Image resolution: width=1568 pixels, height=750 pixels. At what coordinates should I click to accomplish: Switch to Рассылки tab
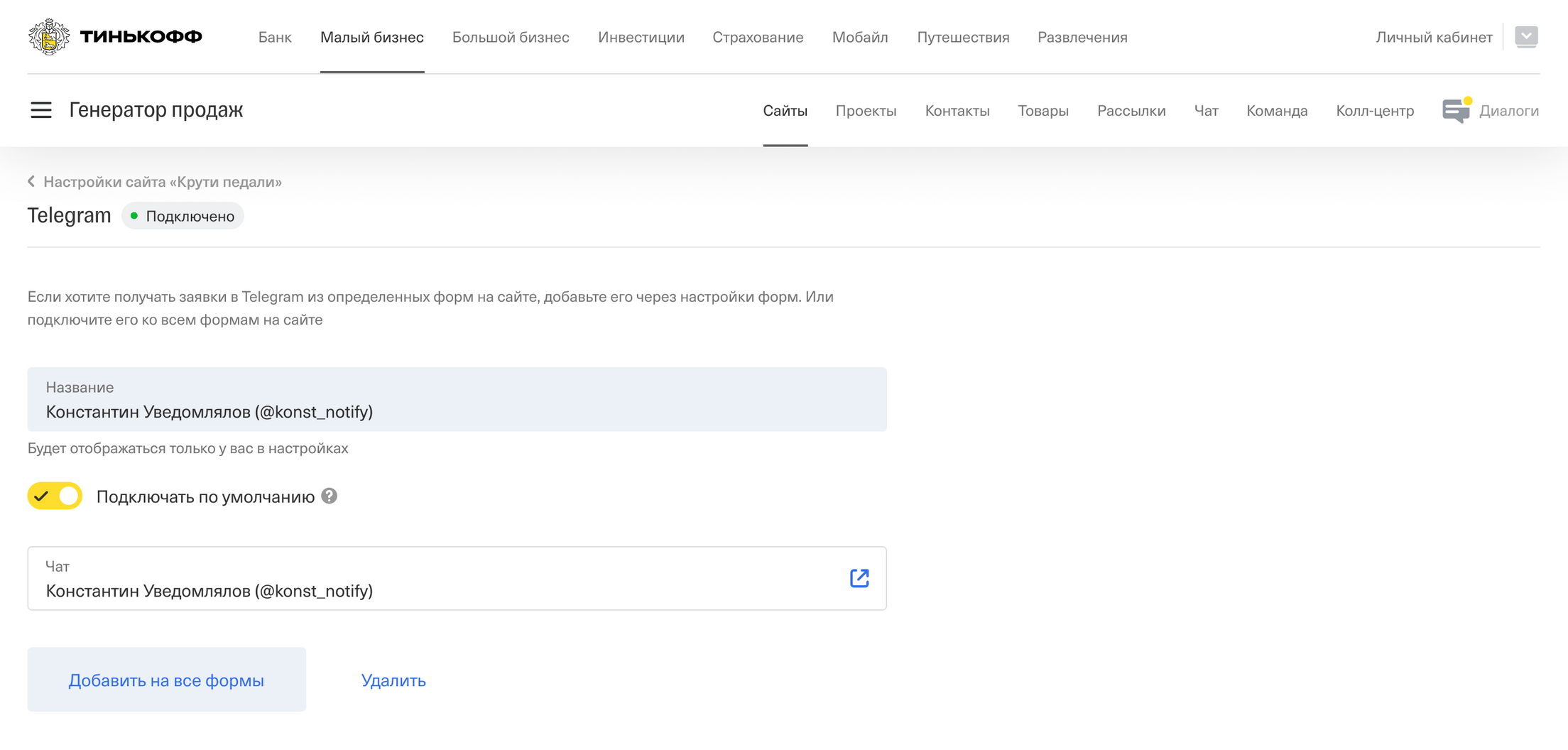click(1131, 111)
